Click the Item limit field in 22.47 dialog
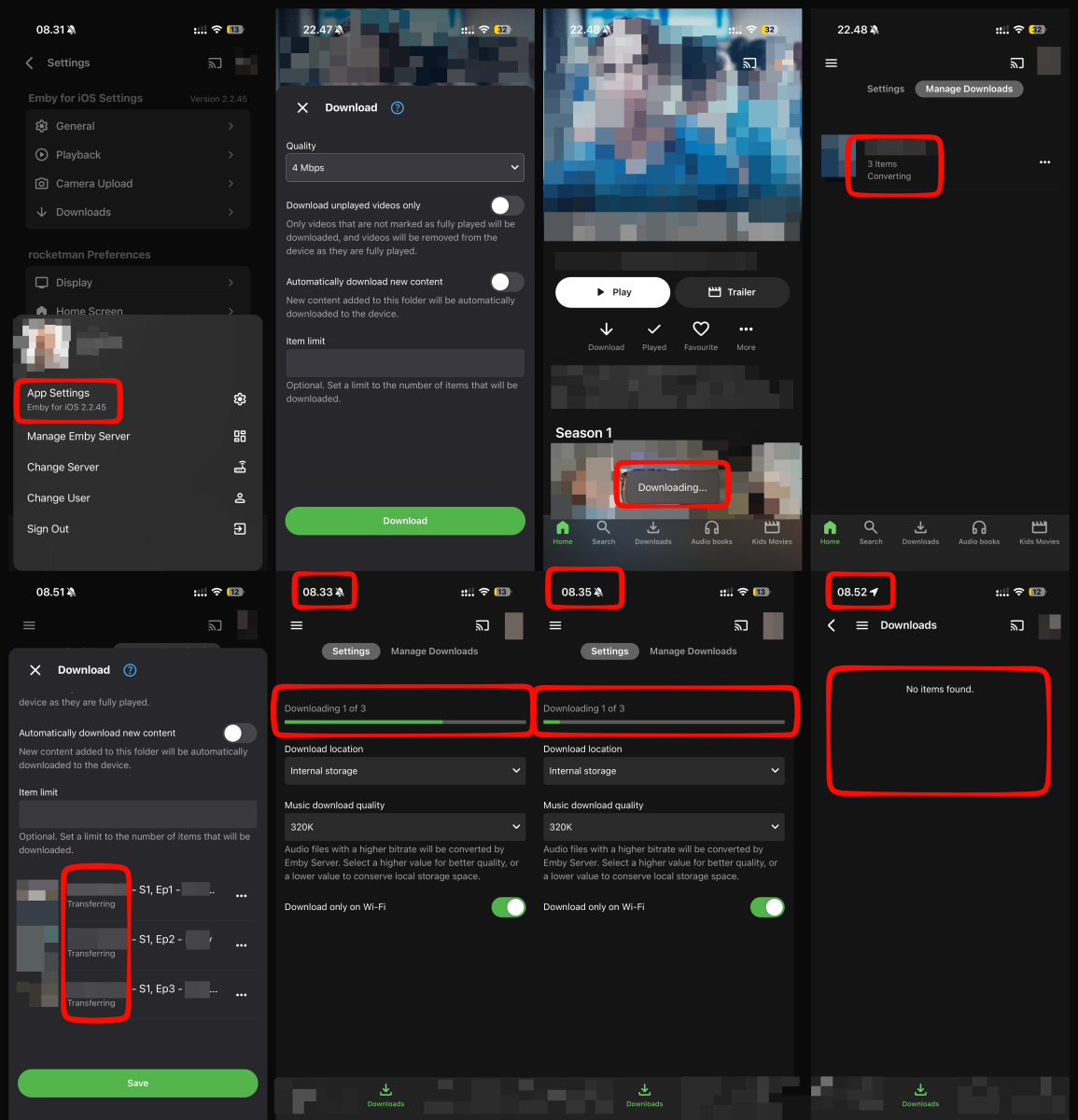Screen dimensions: 1078x1120 pos(405,363)
